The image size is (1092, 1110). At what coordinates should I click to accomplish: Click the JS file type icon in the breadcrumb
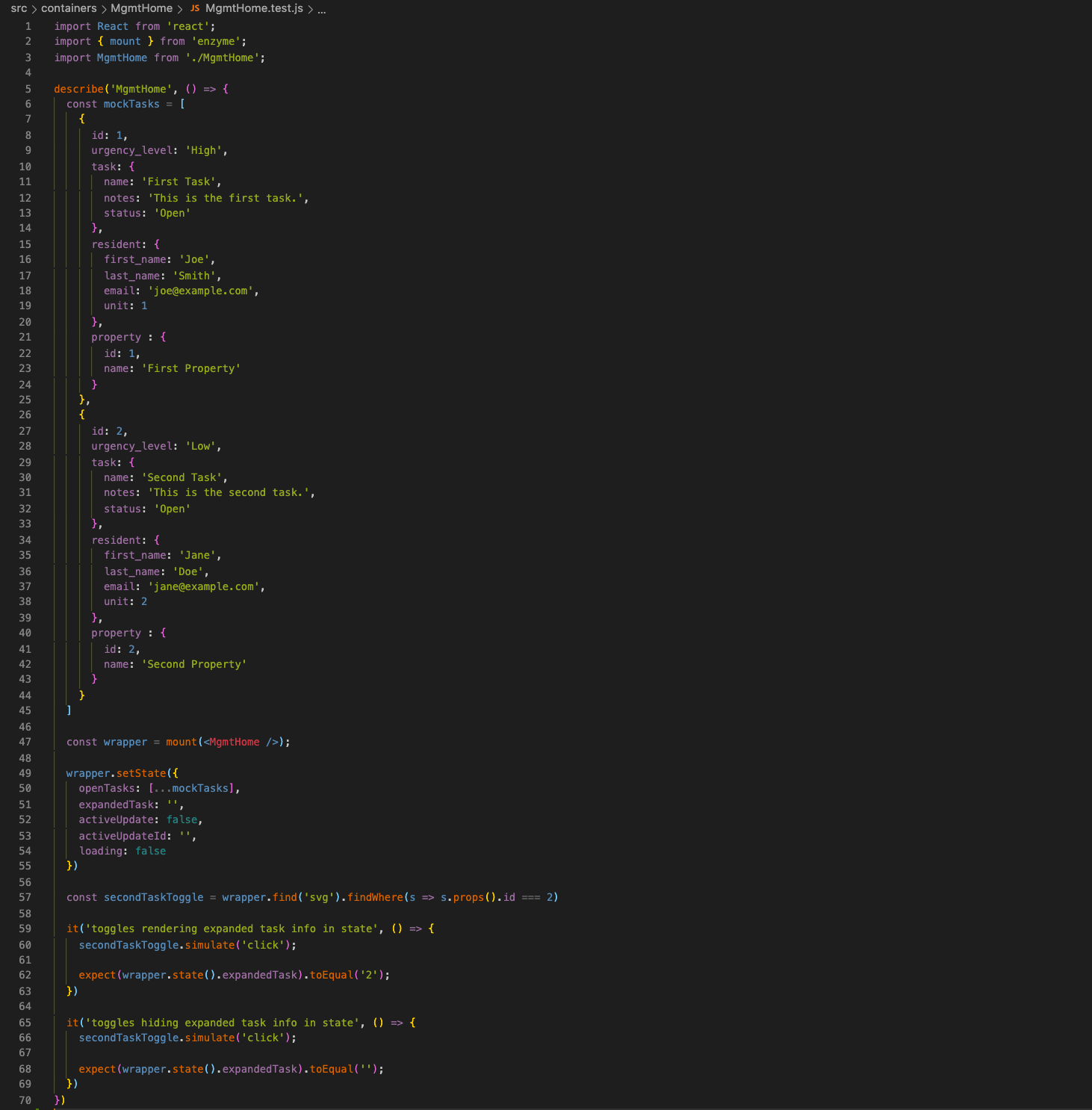194,8
